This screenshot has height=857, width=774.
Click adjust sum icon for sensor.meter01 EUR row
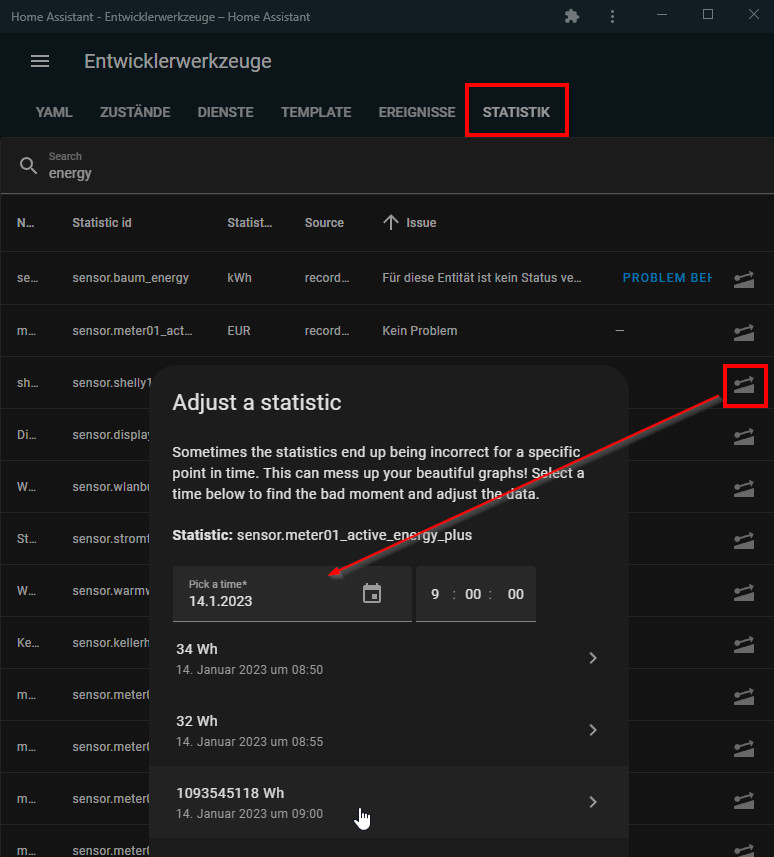743,330
